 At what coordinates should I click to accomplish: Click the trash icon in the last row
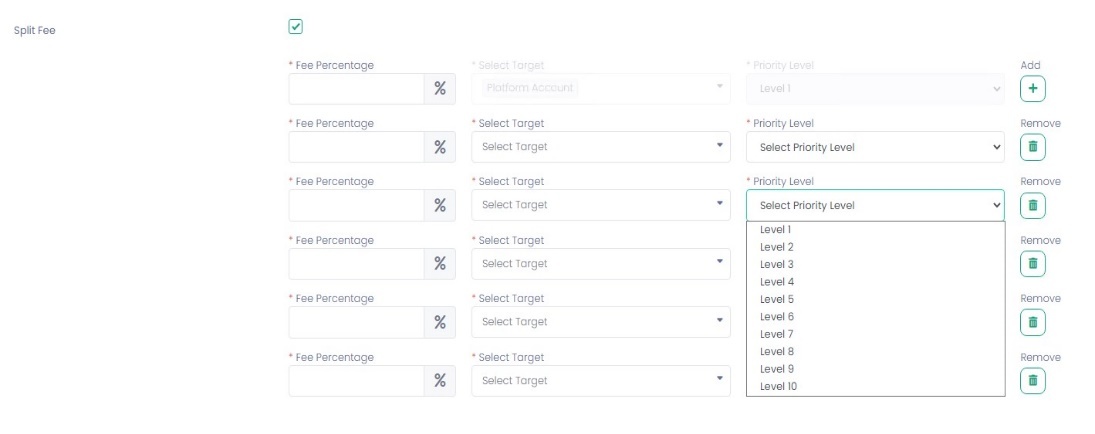tap(1032, 380)
